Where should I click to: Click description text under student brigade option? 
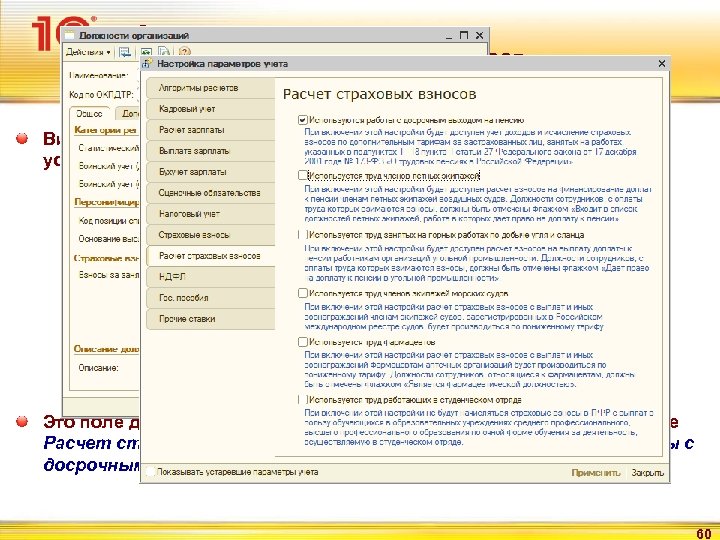478,428
